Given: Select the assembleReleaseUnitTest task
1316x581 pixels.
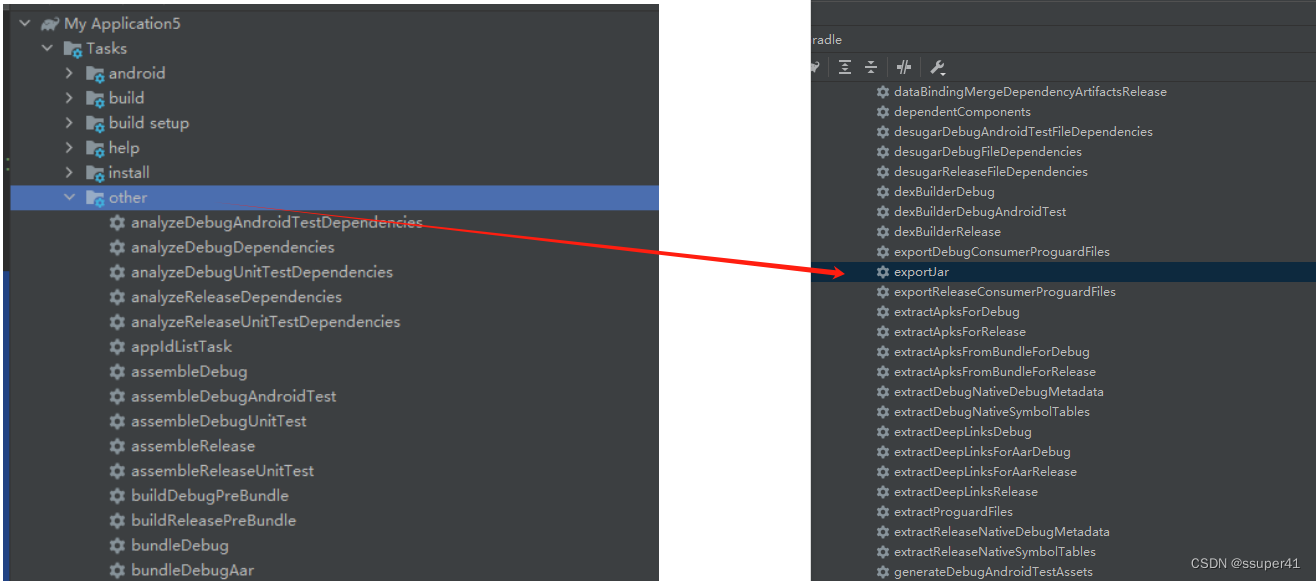Looking at the screenshot, I should 222,471.
